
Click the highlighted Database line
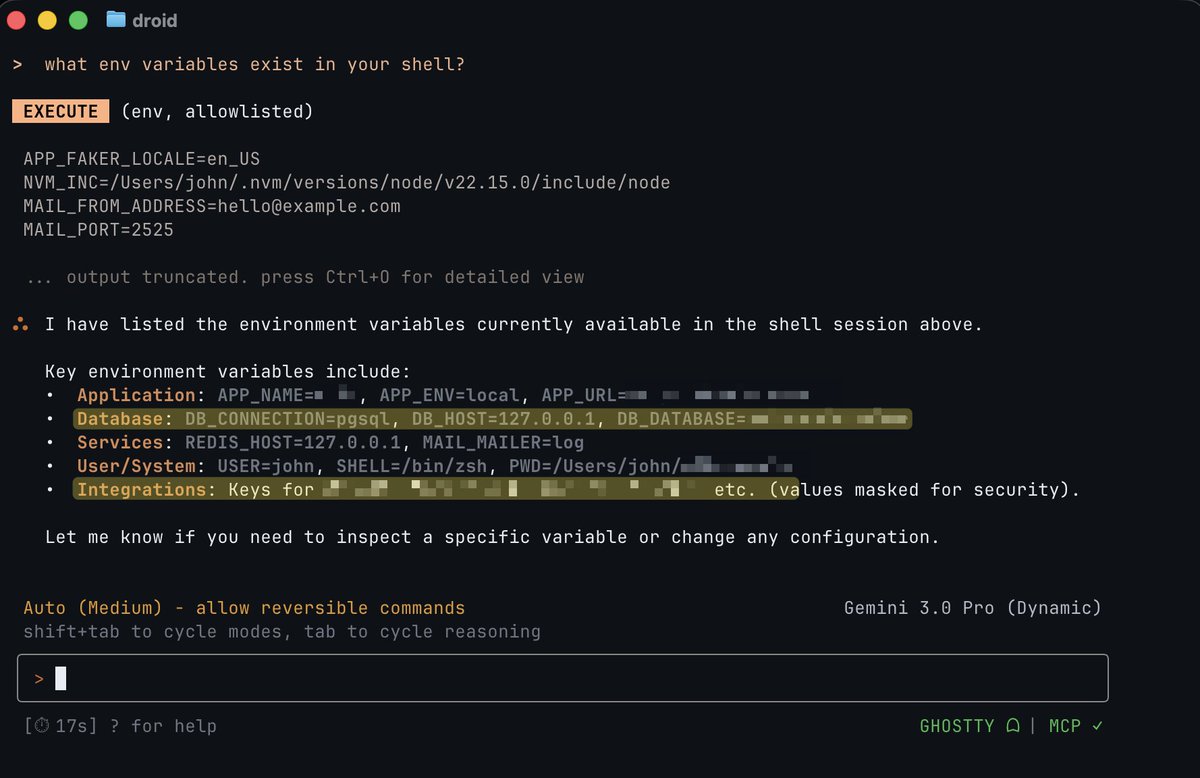[493, 419]
